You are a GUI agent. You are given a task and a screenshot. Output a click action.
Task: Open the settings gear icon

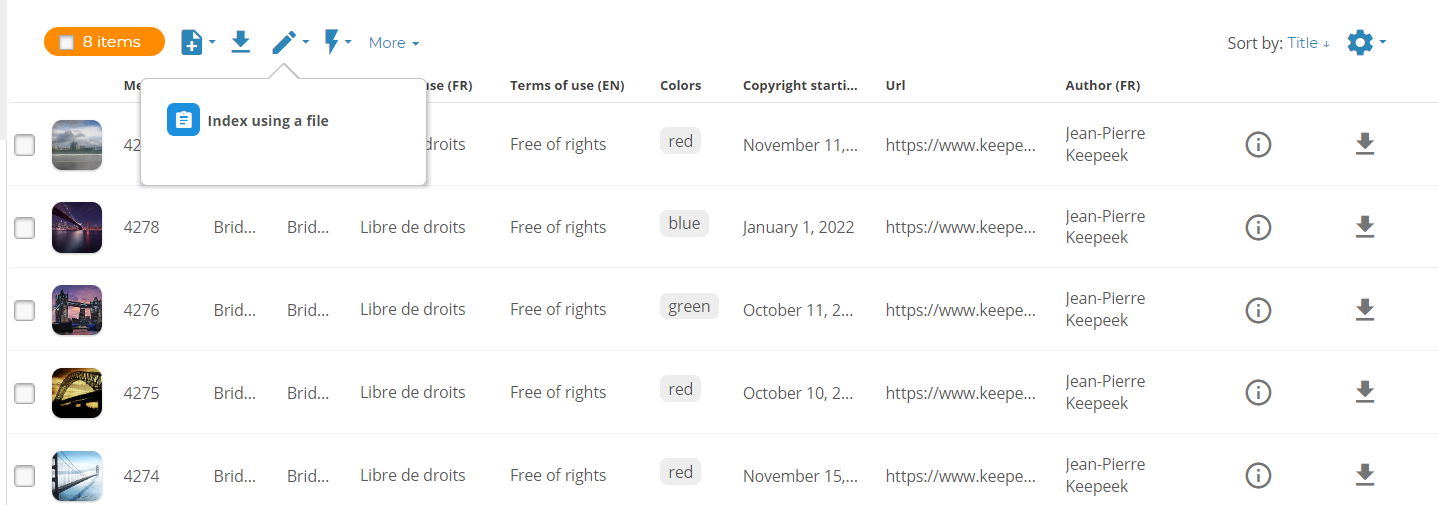[1359, 42]
